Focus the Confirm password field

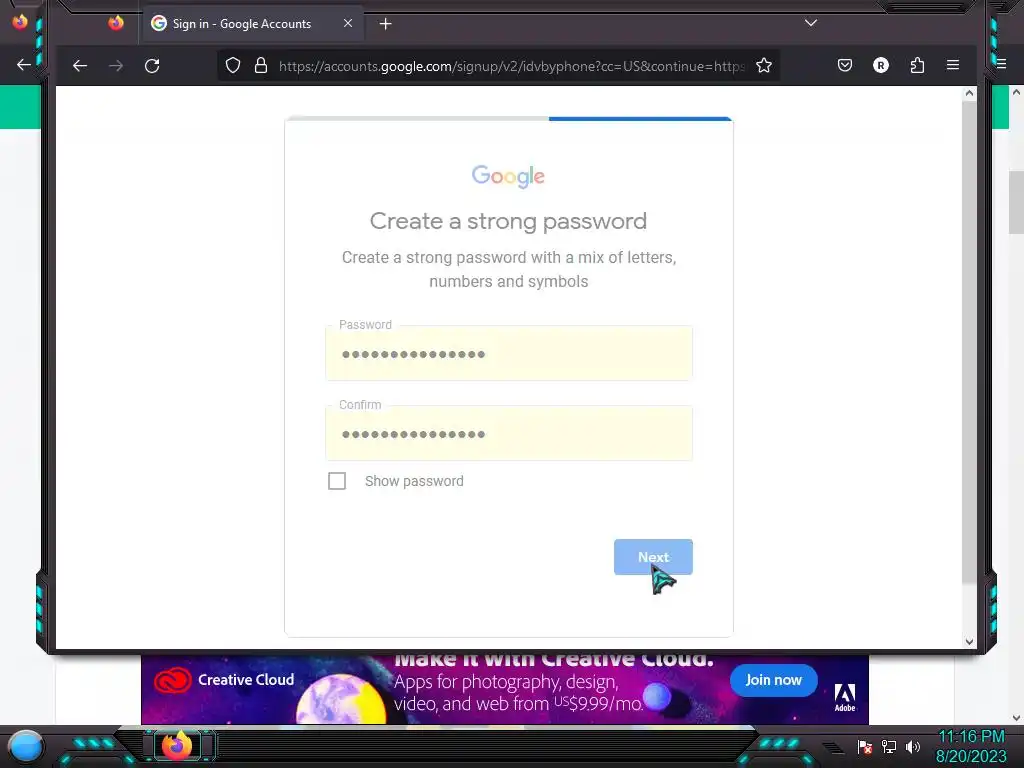(509, 434)
